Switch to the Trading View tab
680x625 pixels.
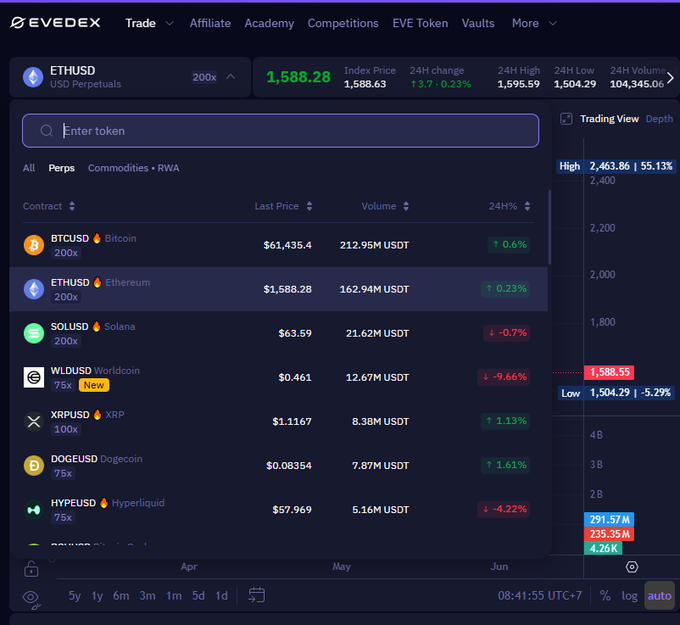coord(609,119)
